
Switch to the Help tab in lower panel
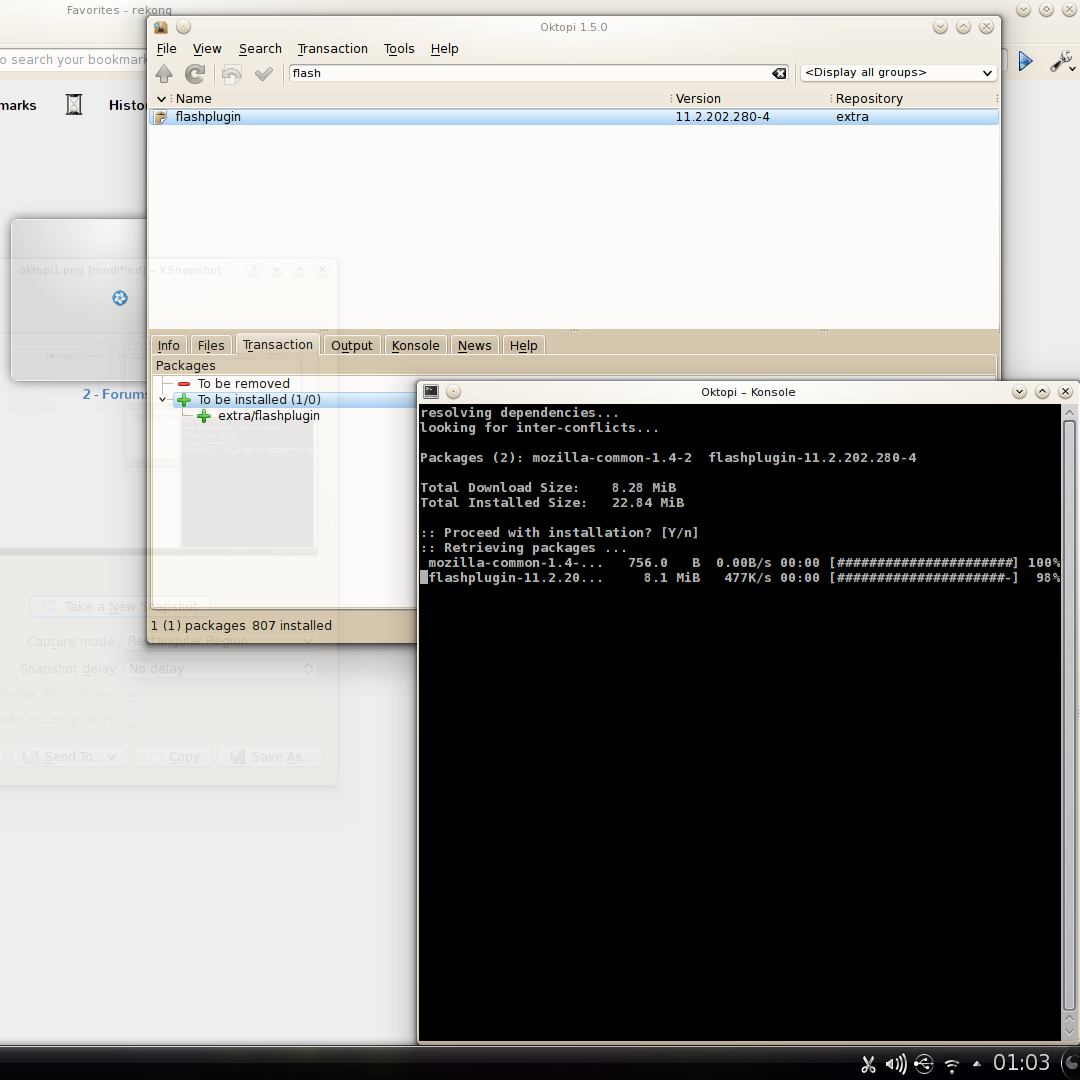(x=523, y=345)
